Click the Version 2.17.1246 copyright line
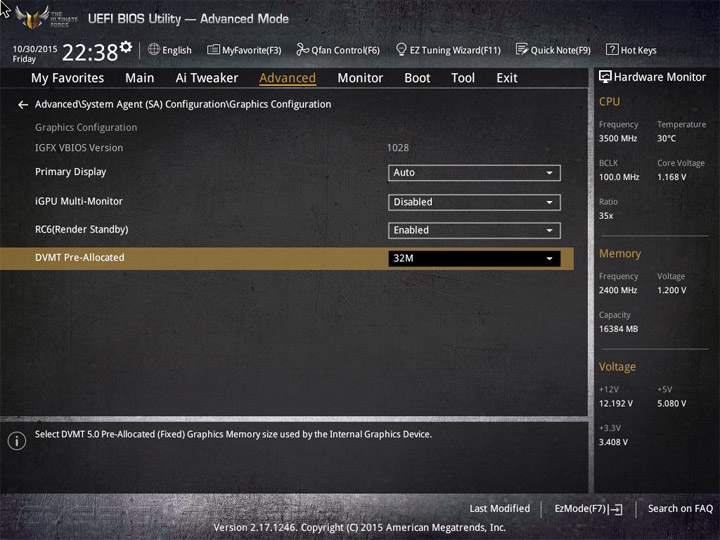 [360, 528]
